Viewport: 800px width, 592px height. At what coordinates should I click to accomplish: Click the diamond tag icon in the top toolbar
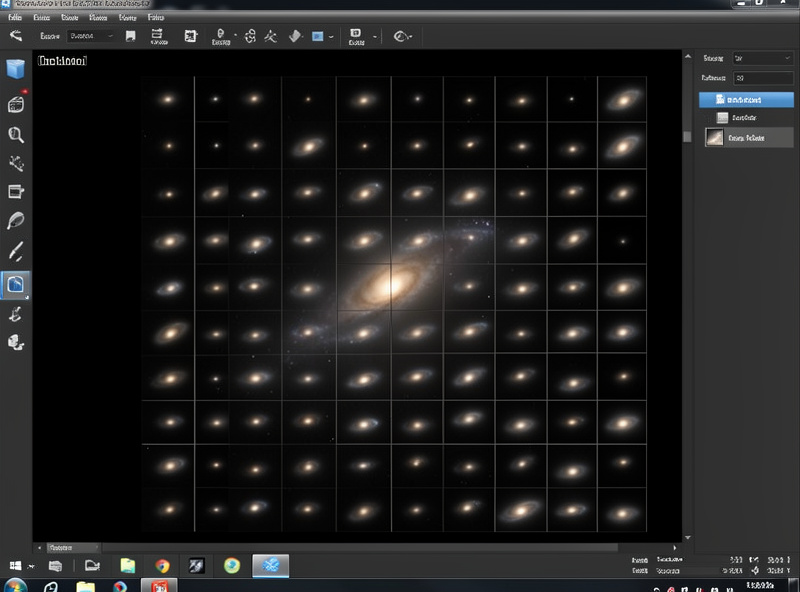[295, 36]
